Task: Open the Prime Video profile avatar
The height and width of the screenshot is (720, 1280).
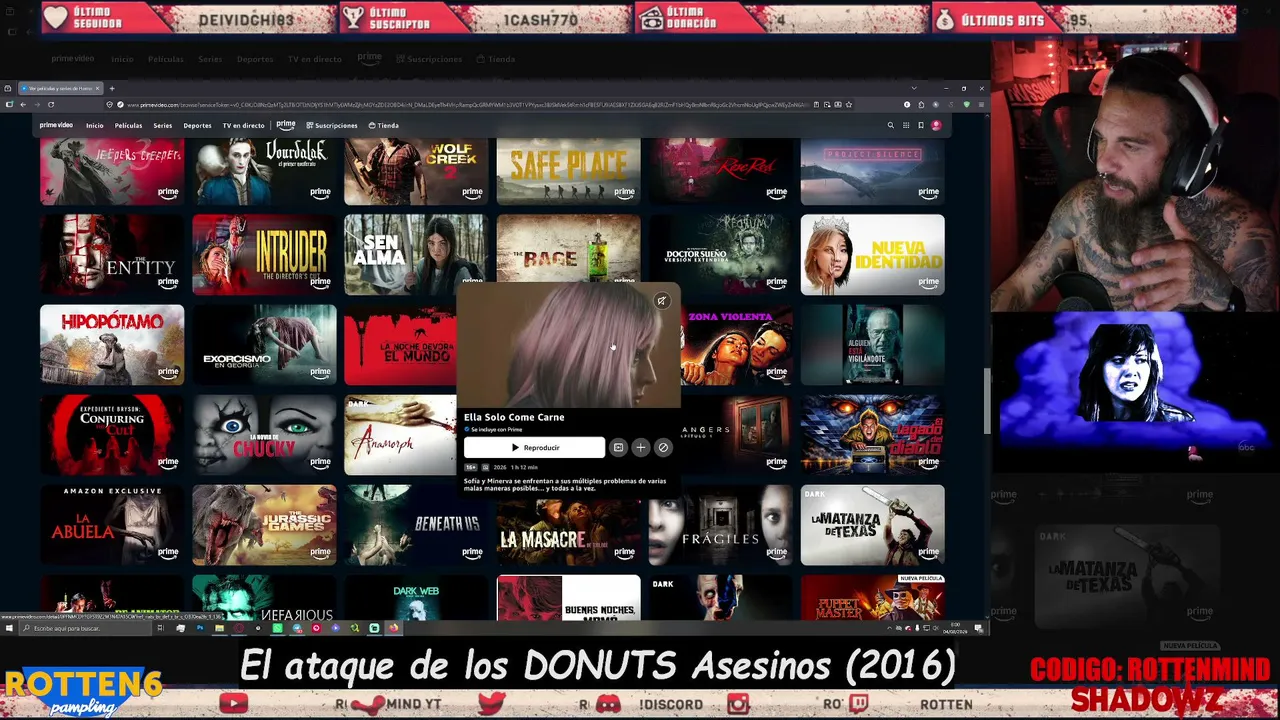Action: [x=936, y=125]
